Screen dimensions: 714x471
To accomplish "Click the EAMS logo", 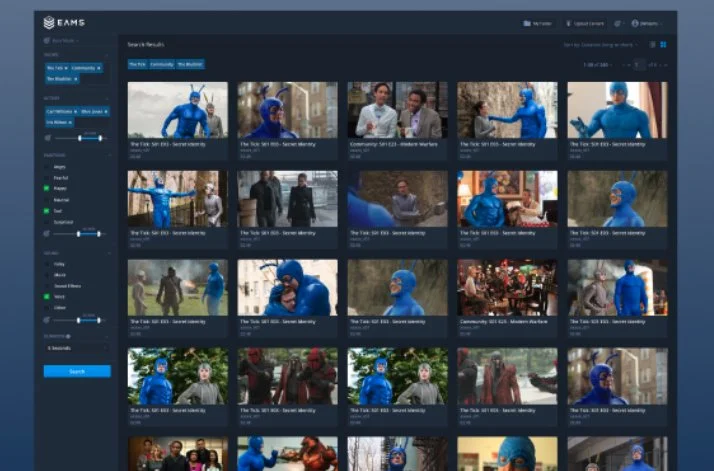I will pos(64,22).
